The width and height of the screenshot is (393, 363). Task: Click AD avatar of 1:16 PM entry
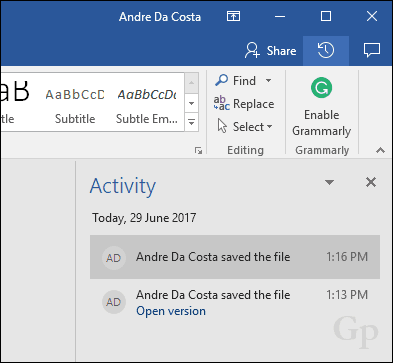pos(114,258)
